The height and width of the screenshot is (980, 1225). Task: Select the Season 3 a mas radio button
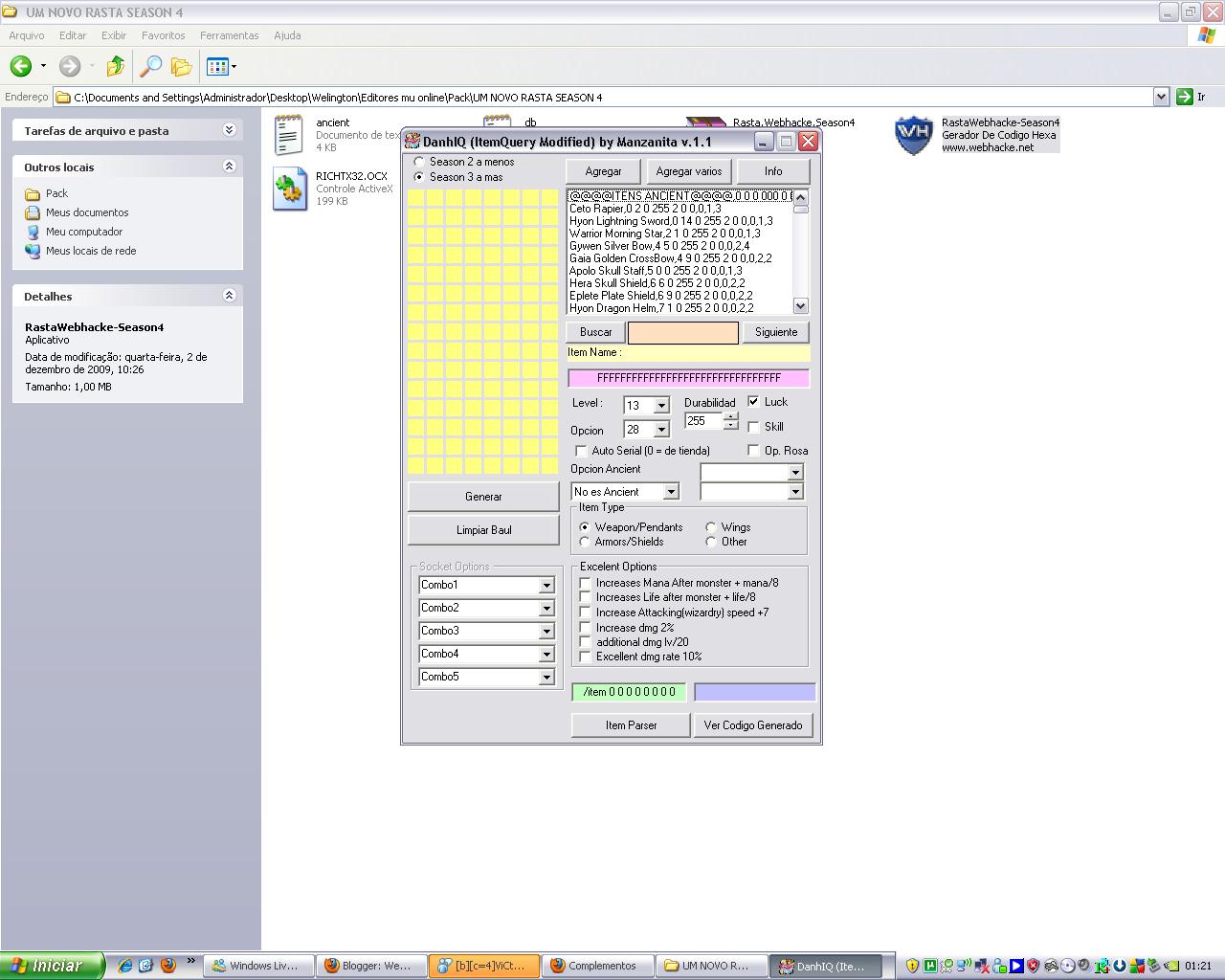[419, 177]
